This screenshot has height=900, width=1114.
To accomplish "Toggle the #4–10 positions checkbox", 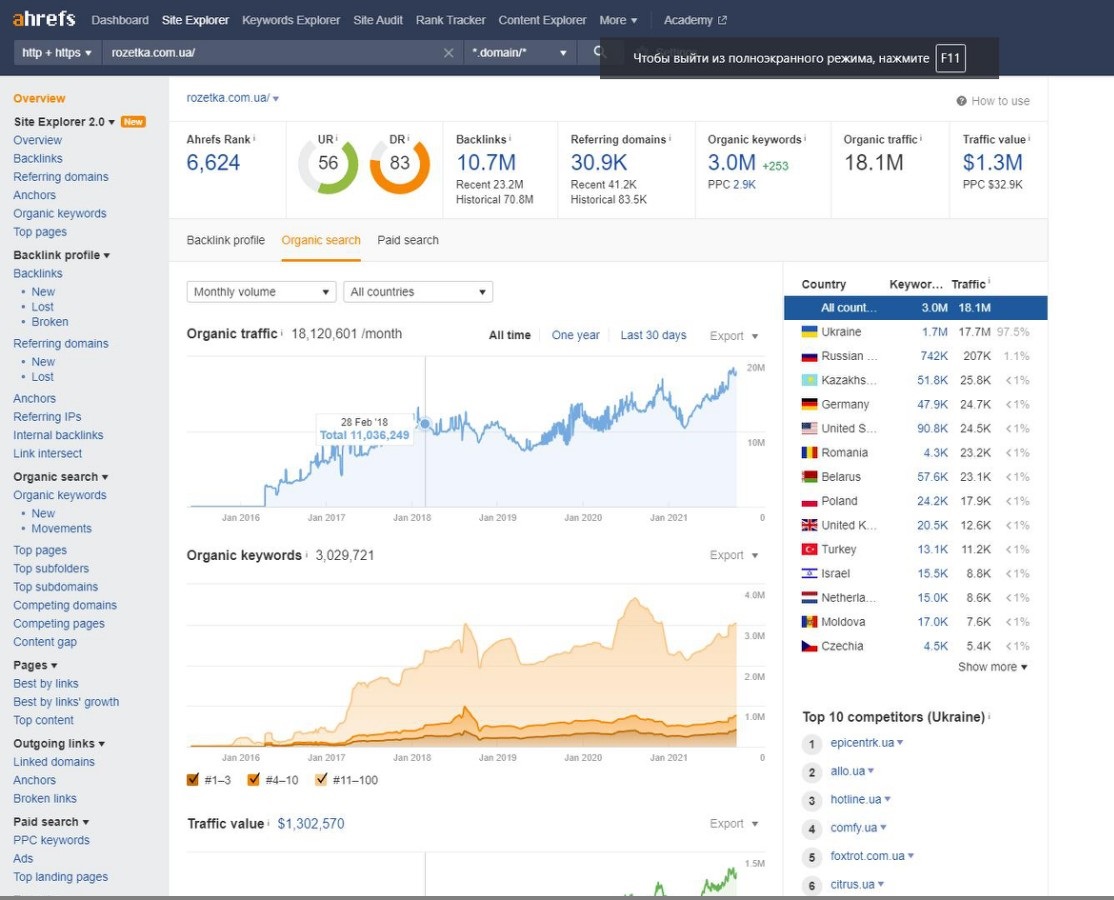I will [x=254, y=779].
